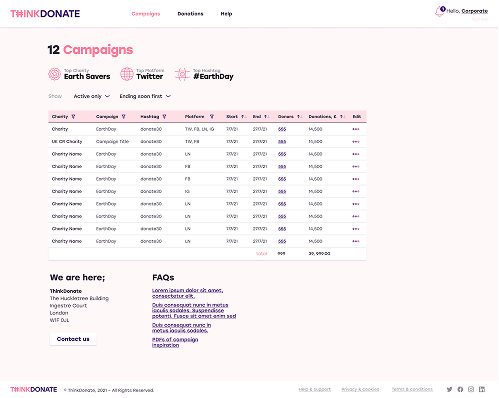Open LinkedIn from the footer icon
499x398 pixels.
[x=482, y=389]
